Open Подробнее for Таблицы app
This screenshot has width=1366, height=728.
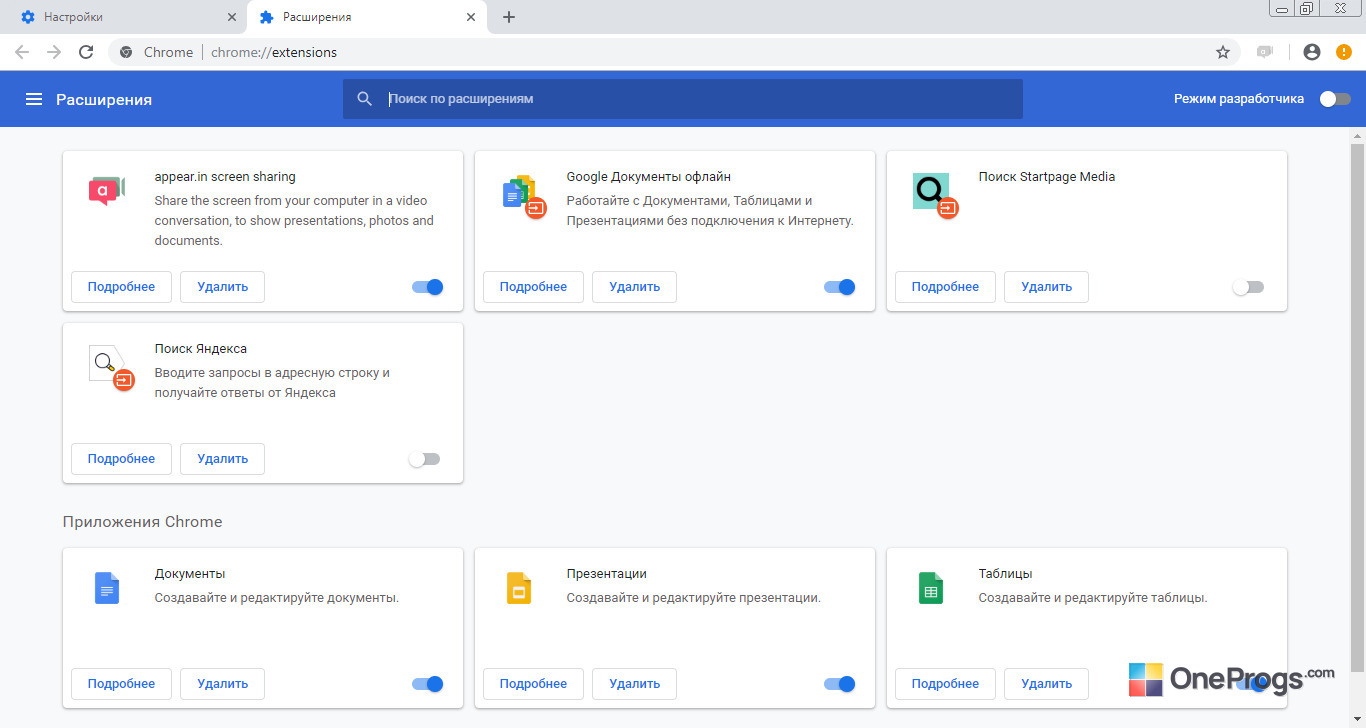tap(945, 684)
